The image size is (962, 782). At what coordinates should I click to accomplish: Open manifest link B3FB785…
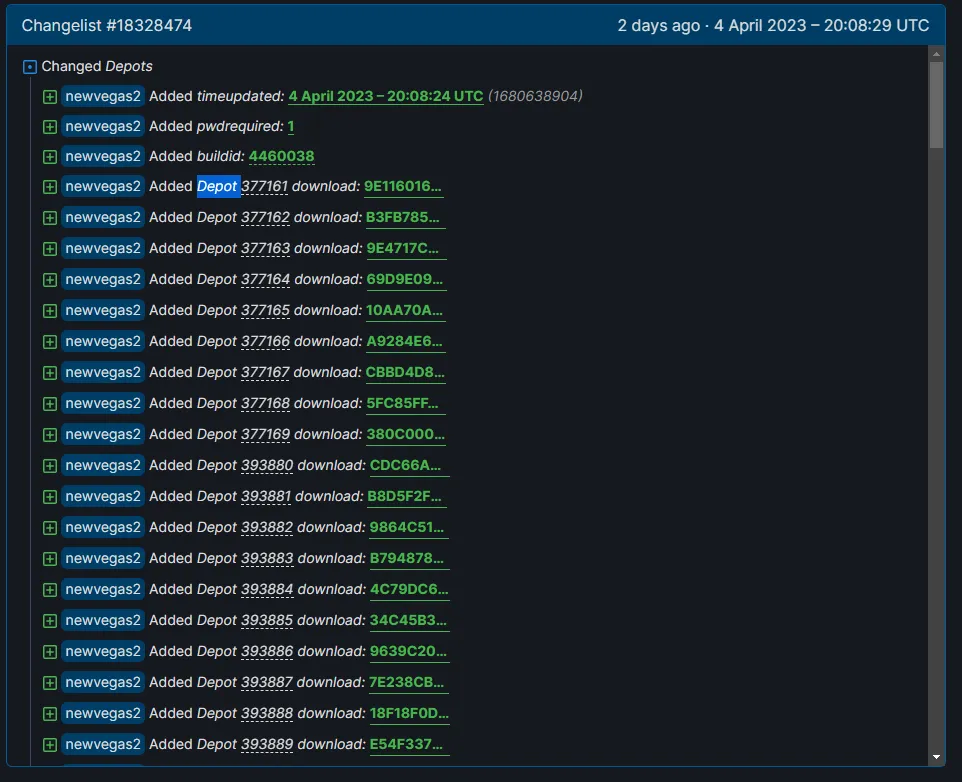405,217
